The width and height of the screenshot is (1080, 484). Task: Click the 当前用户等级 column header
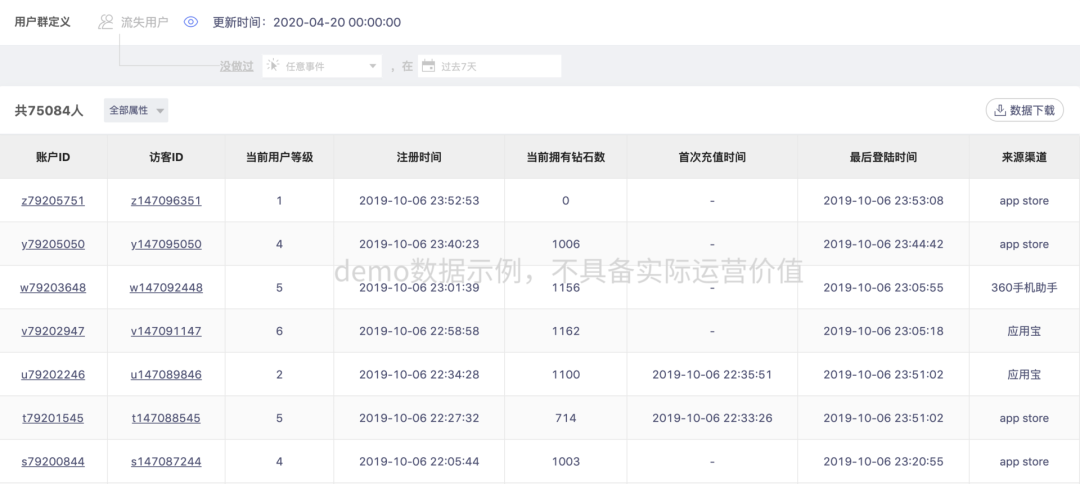coord(280,157)
